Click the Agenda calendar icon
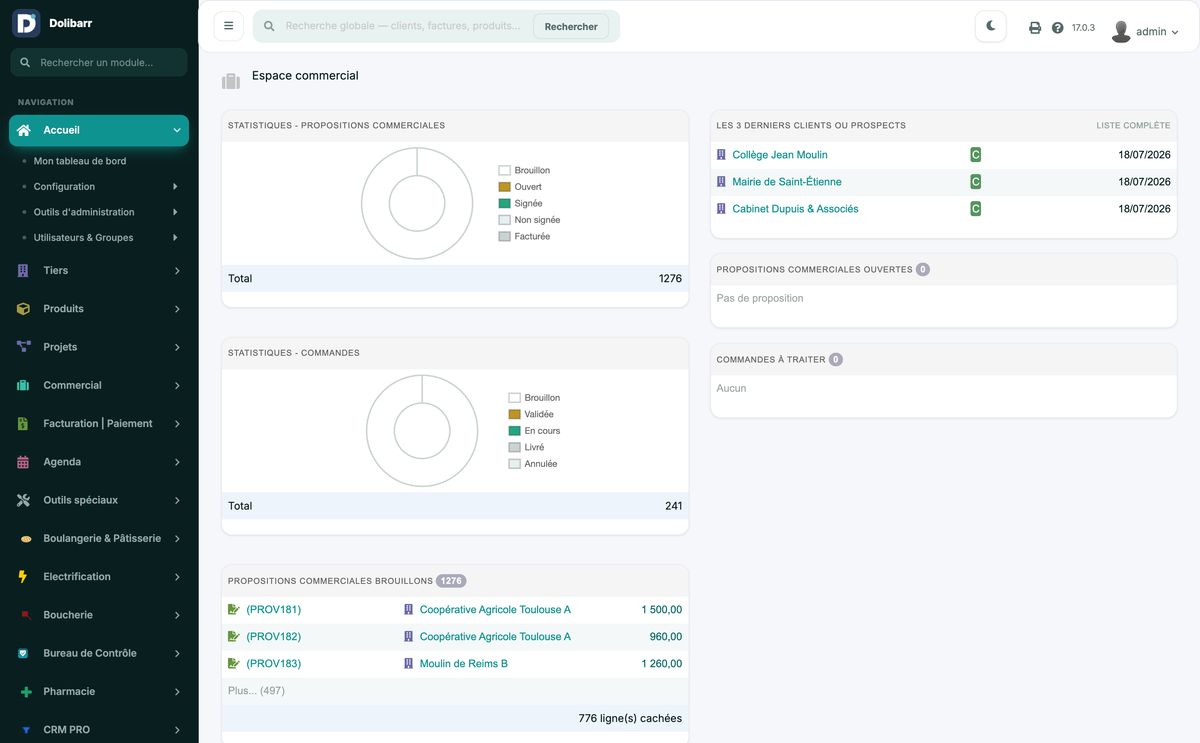 tap(23, 462)
